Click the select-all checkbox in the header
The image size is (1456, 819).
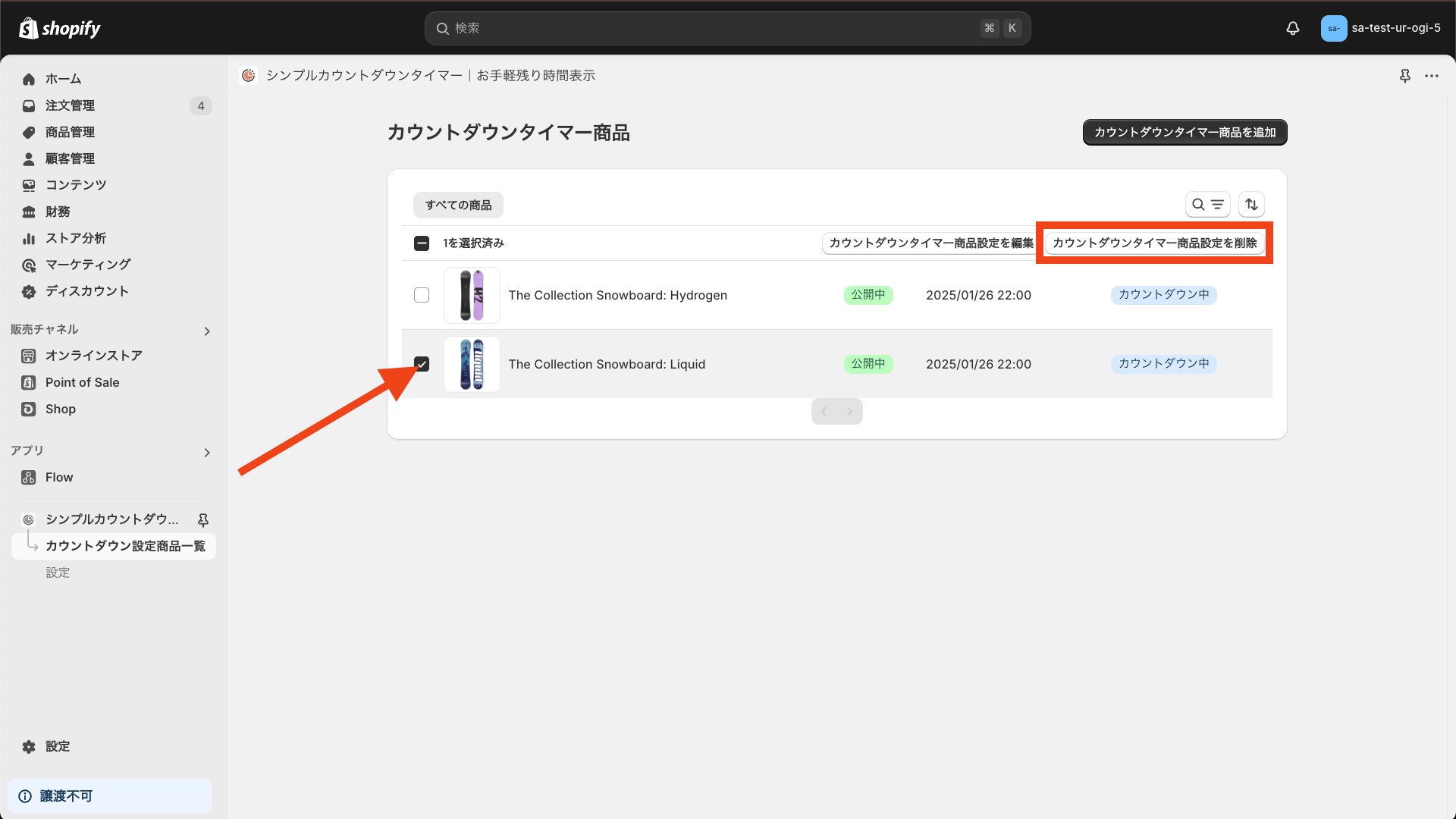pos(422,243)
